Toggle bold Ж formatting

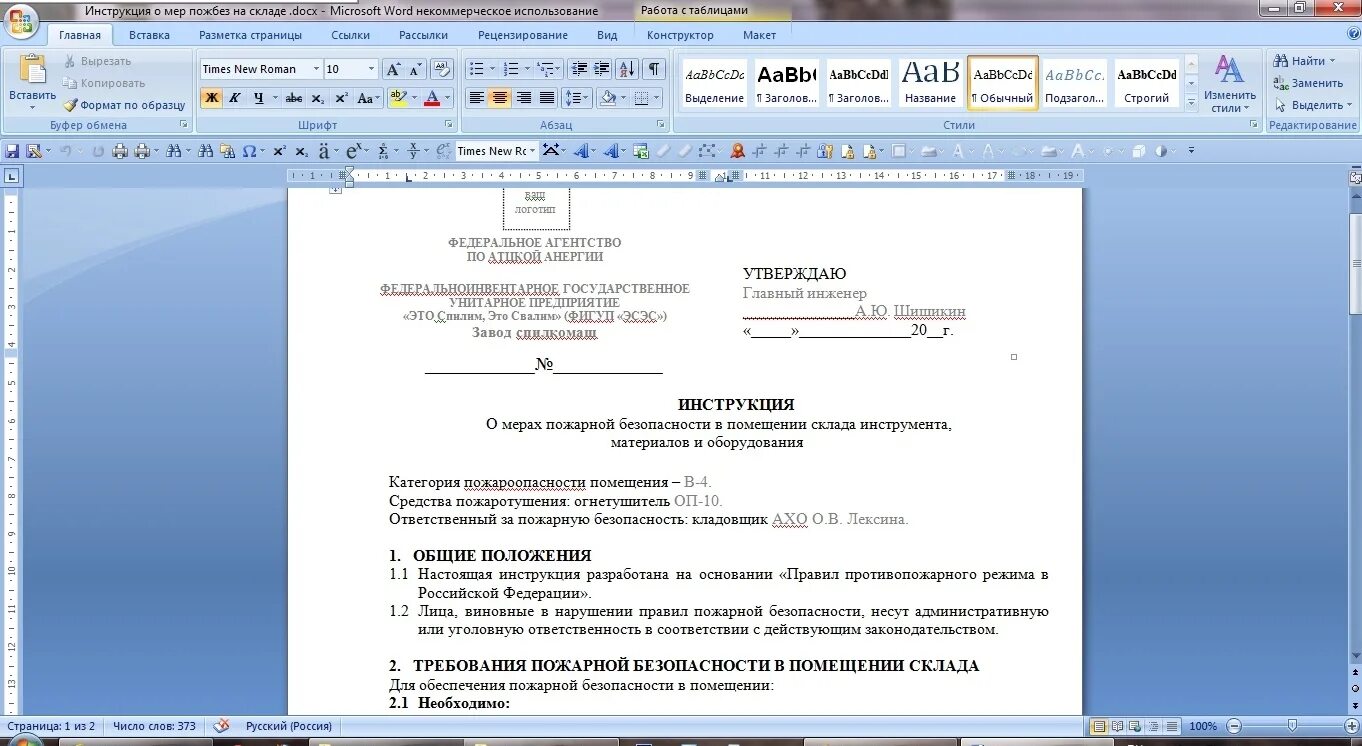211,98
